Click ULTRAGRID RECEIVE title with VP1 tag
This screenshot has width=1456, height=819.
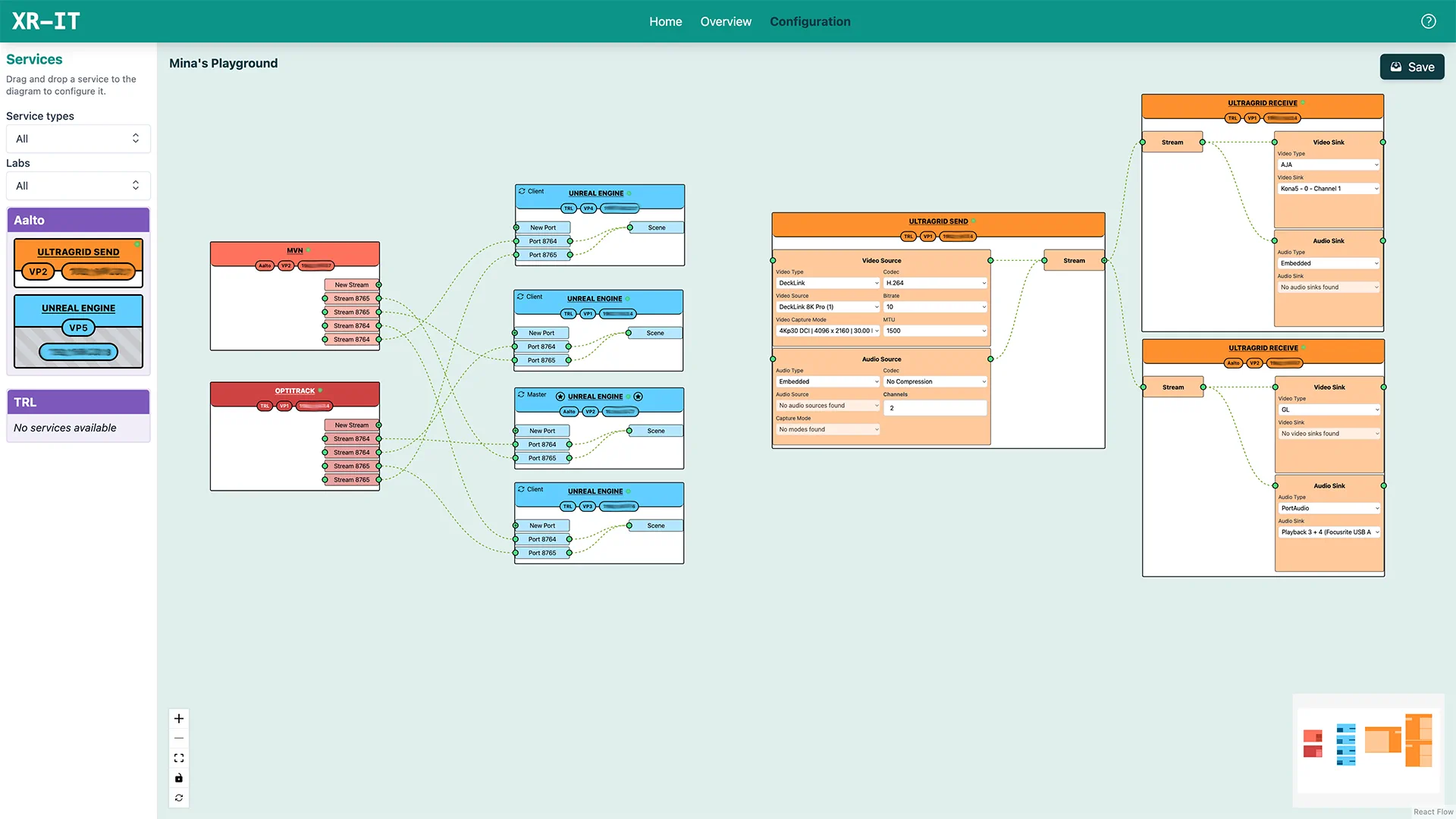(1263, 103)
